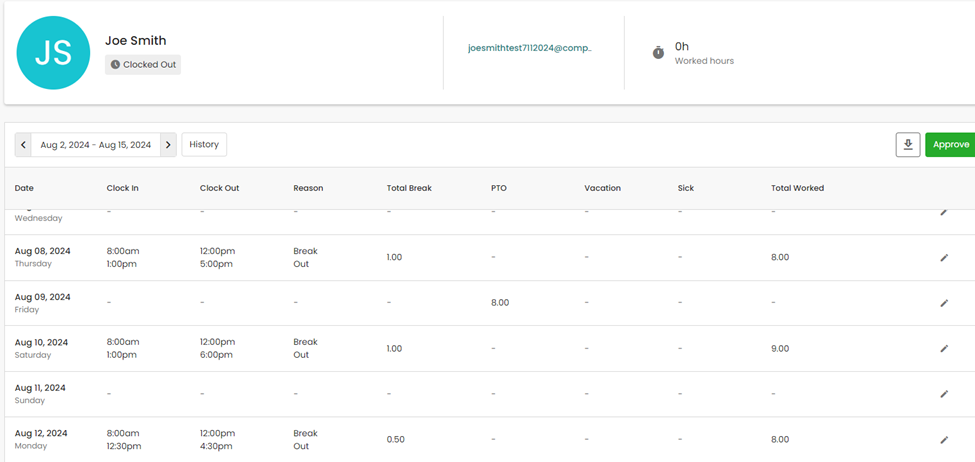Go to previous pay period arrow
975x462 pixels.
coord(24,145)
